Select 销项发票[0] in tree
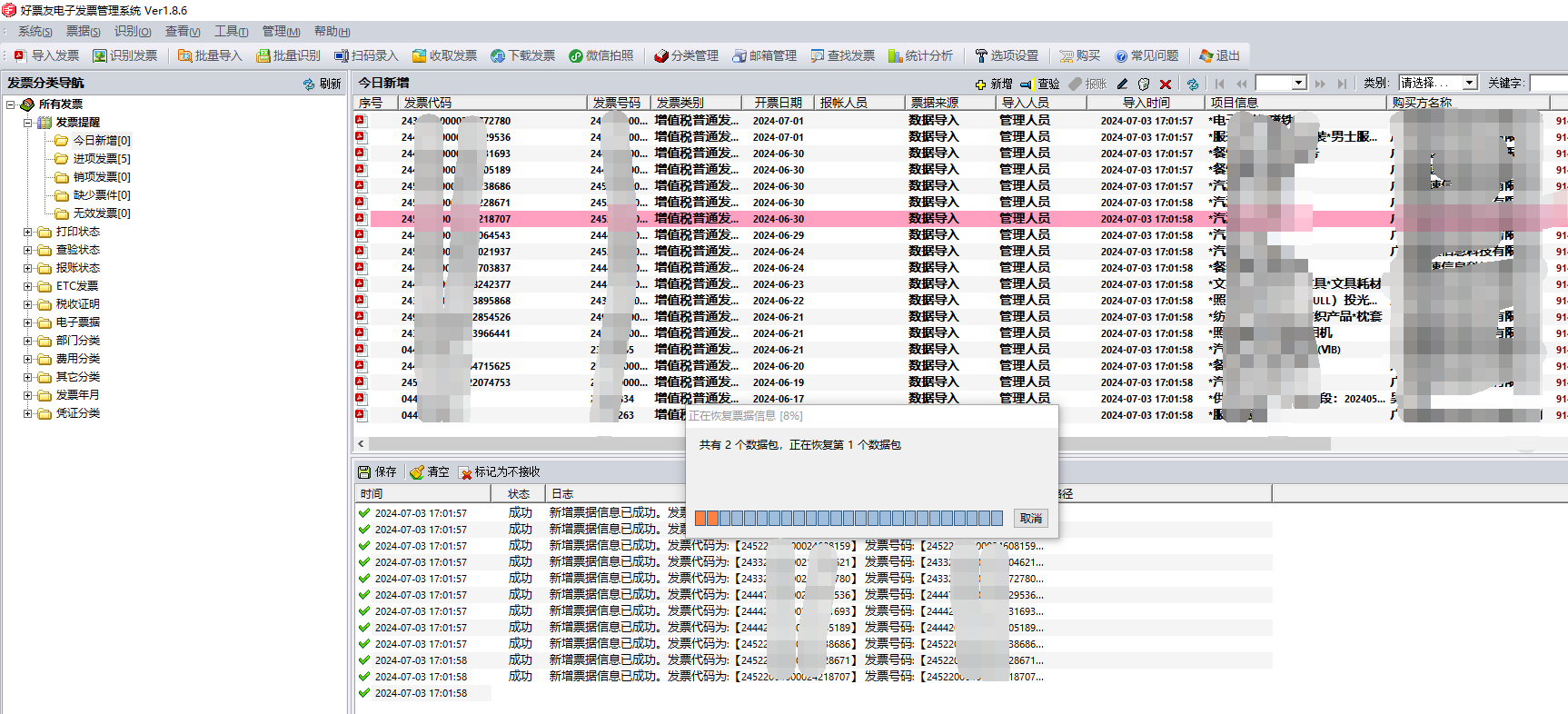Viewport: 1568px width, 714px height. click(102, 177)
